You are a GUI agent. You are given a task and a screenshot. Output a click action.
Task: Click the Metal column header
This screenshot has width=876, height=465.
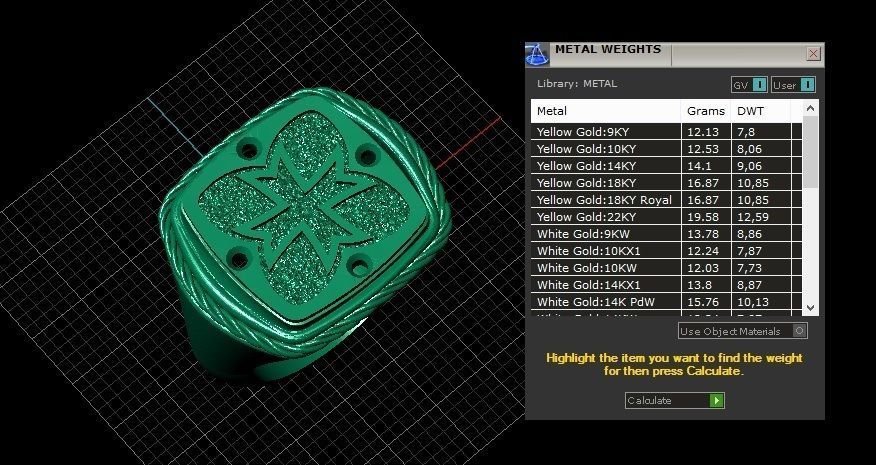[x=606, y=111]
